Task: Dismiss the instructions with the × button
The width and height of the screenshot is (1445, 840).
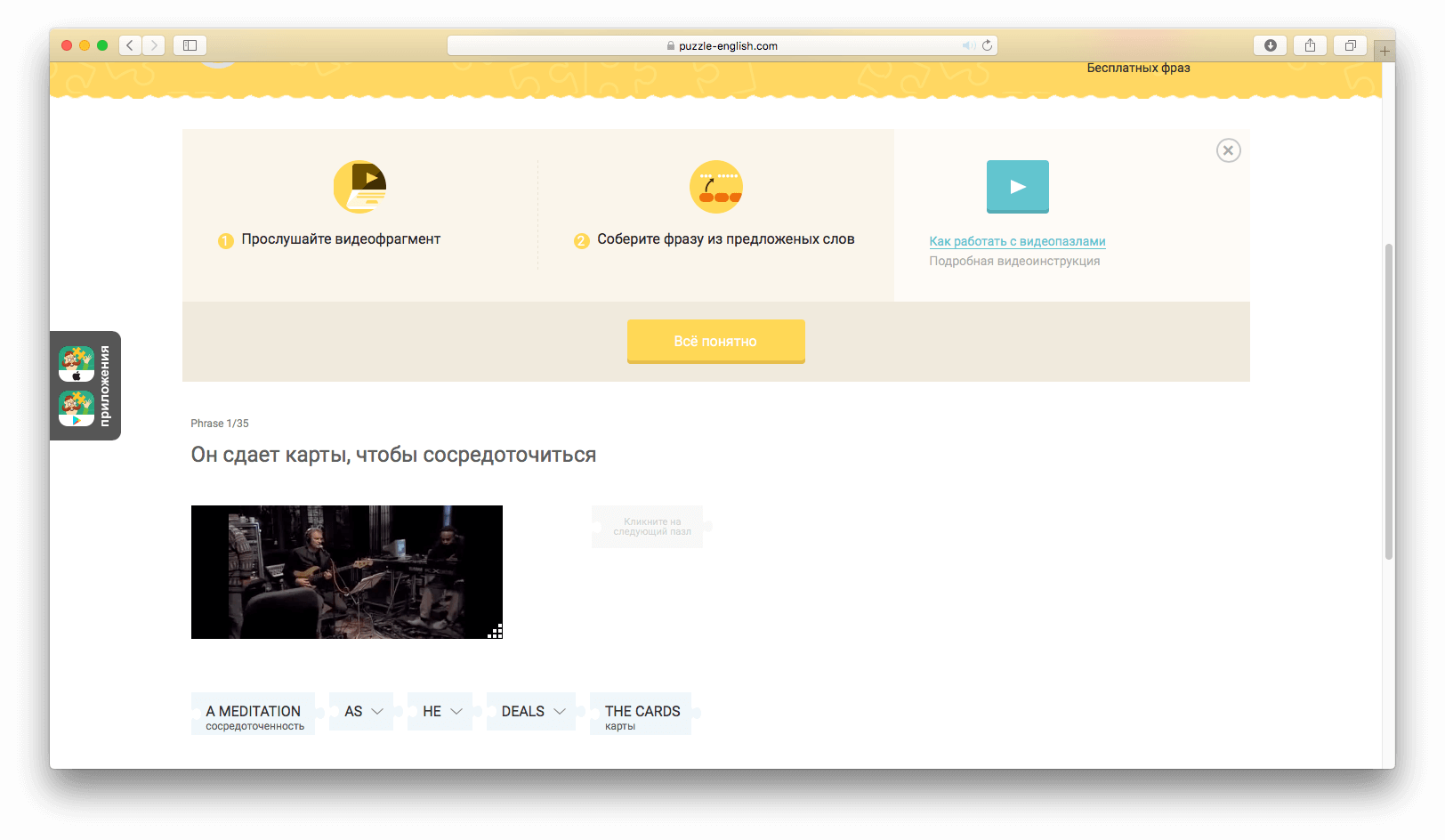Action: tap(1229, 150)
